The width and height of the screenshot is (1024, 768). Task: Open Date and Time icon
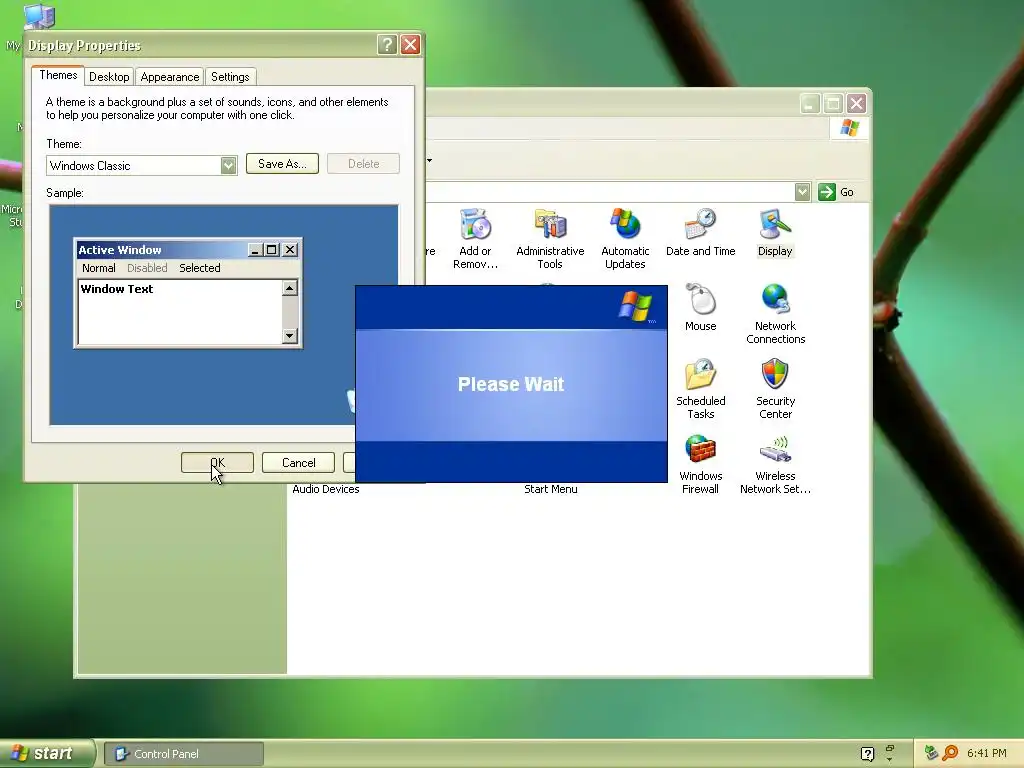[700, 232]
